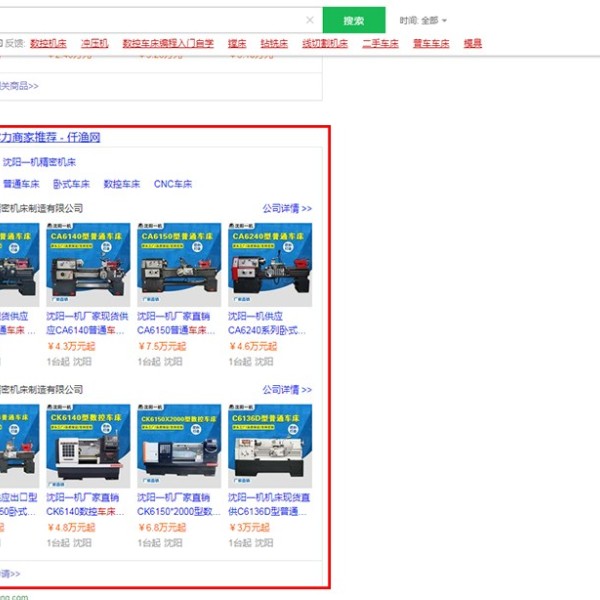
Task: Clear the search box with the X icon
Action: (x=310, y=20)
